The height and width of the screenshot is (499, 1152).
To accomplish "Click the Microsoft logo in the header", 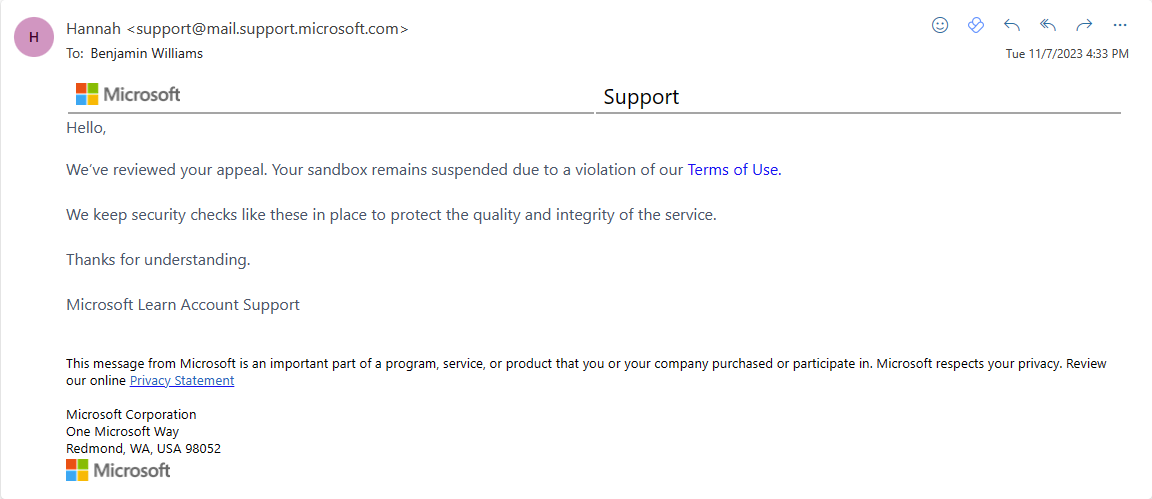I will (x=128, y=94).
